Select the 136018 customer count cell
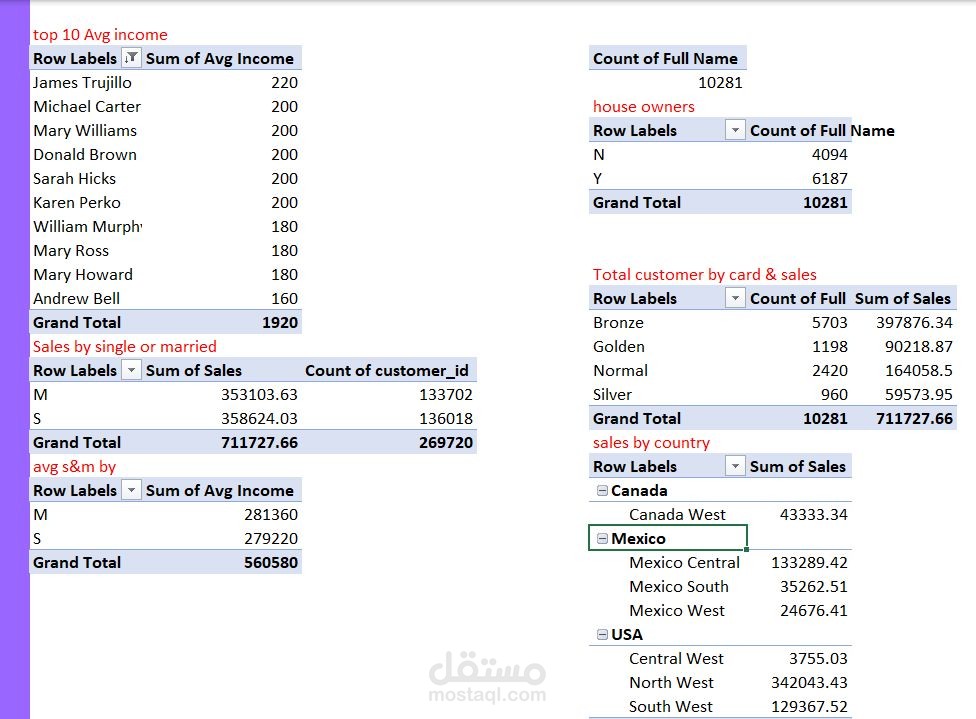Image resolution: width=976 pixels, height=719 pixels. pos(446,418)
